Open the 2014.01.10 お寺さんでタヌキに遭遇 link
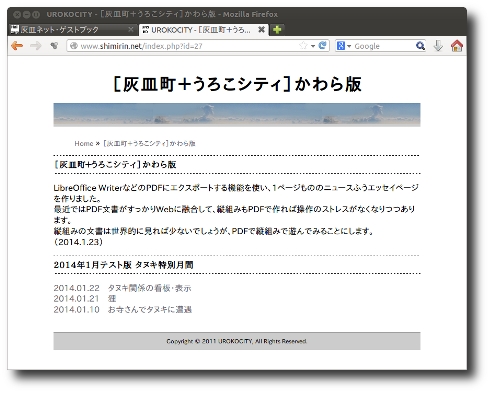Screen dimensions: 490x393 click(x=123, y=310)
